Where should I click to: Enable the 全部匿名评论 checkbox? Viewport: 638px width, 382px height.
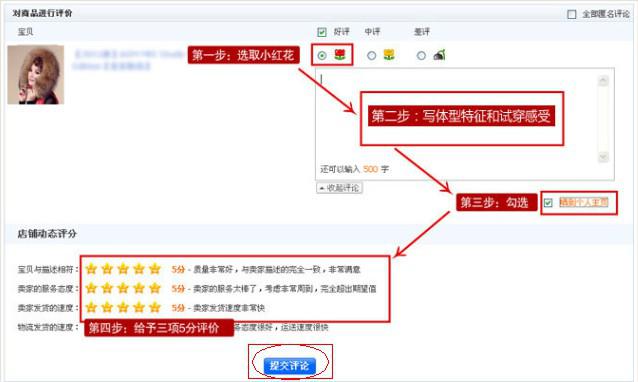point(572,14)
